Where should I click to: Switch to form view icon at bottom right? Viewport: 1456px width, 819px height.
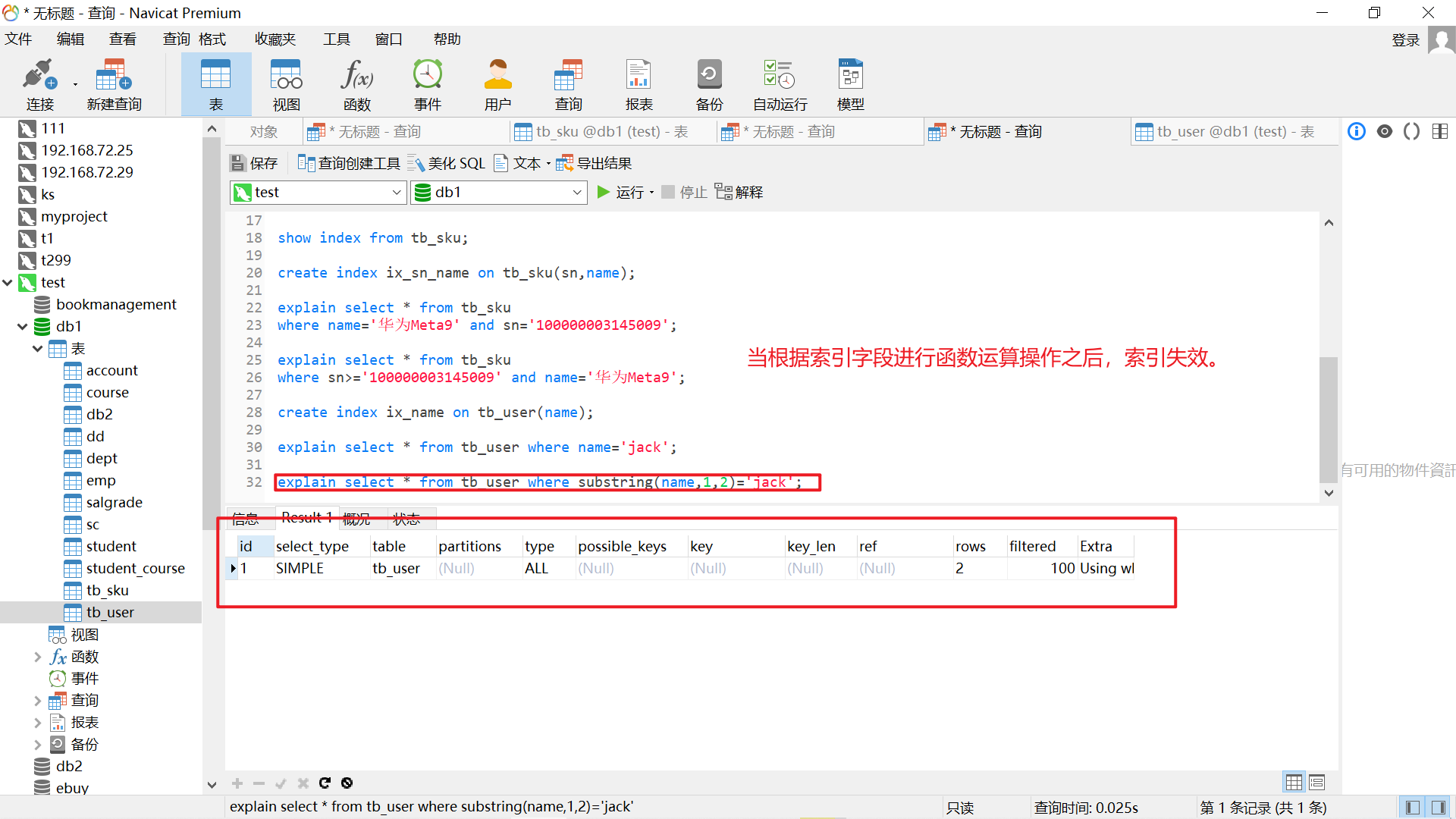(x=1317, y=782)
